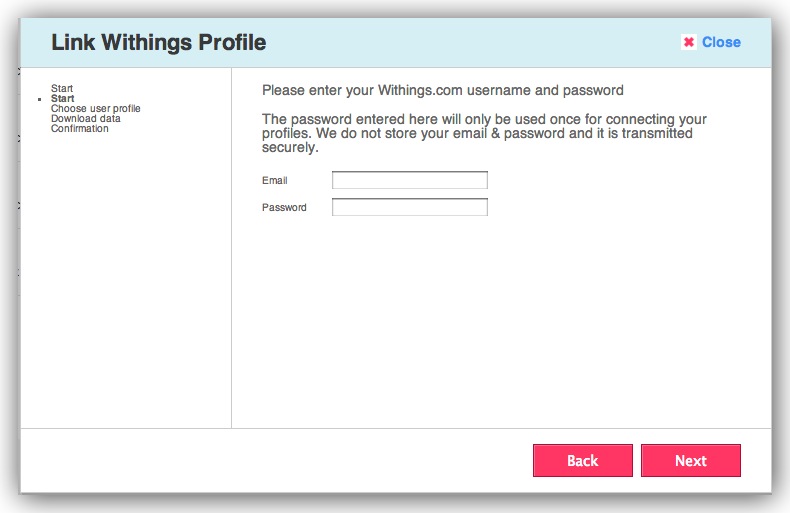Click the Email field label
This screenshot has width=790, height=513.
point(275,180)
